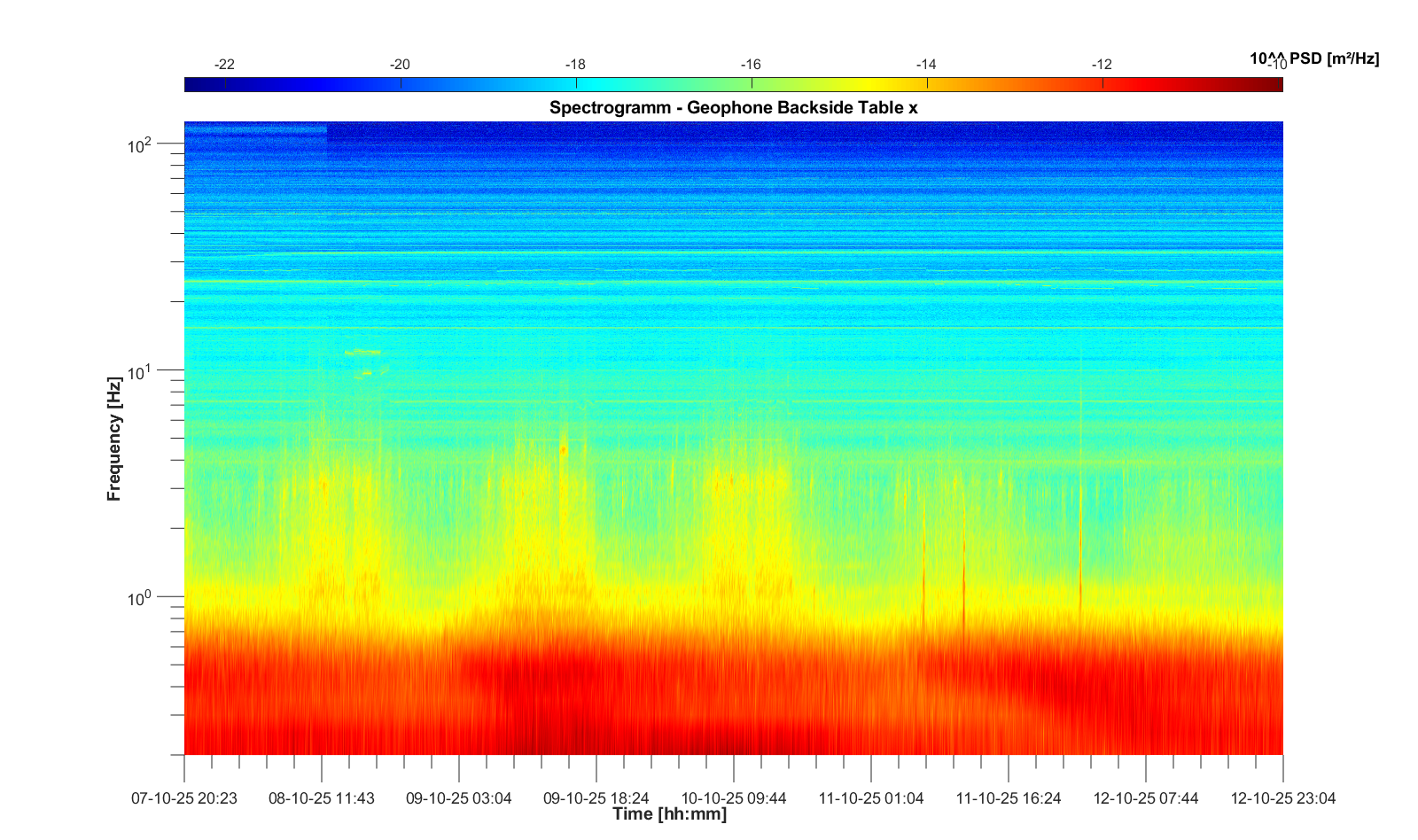This screenshot has height=840, width=1418.
Task: Select the -20 tick on the colorbar
Action: 401,65
